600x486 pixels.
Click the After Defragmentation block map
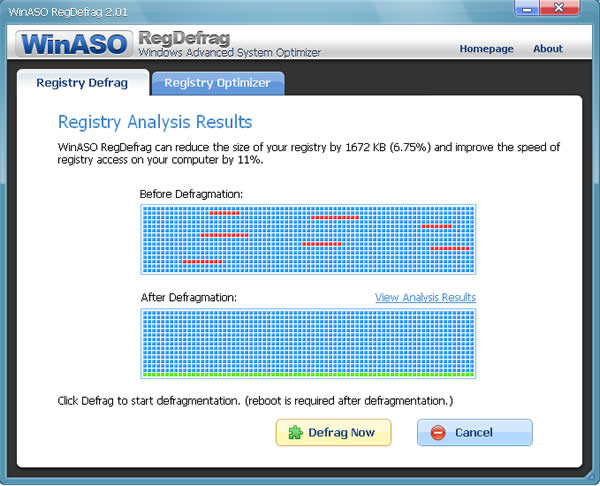[308, 344]
